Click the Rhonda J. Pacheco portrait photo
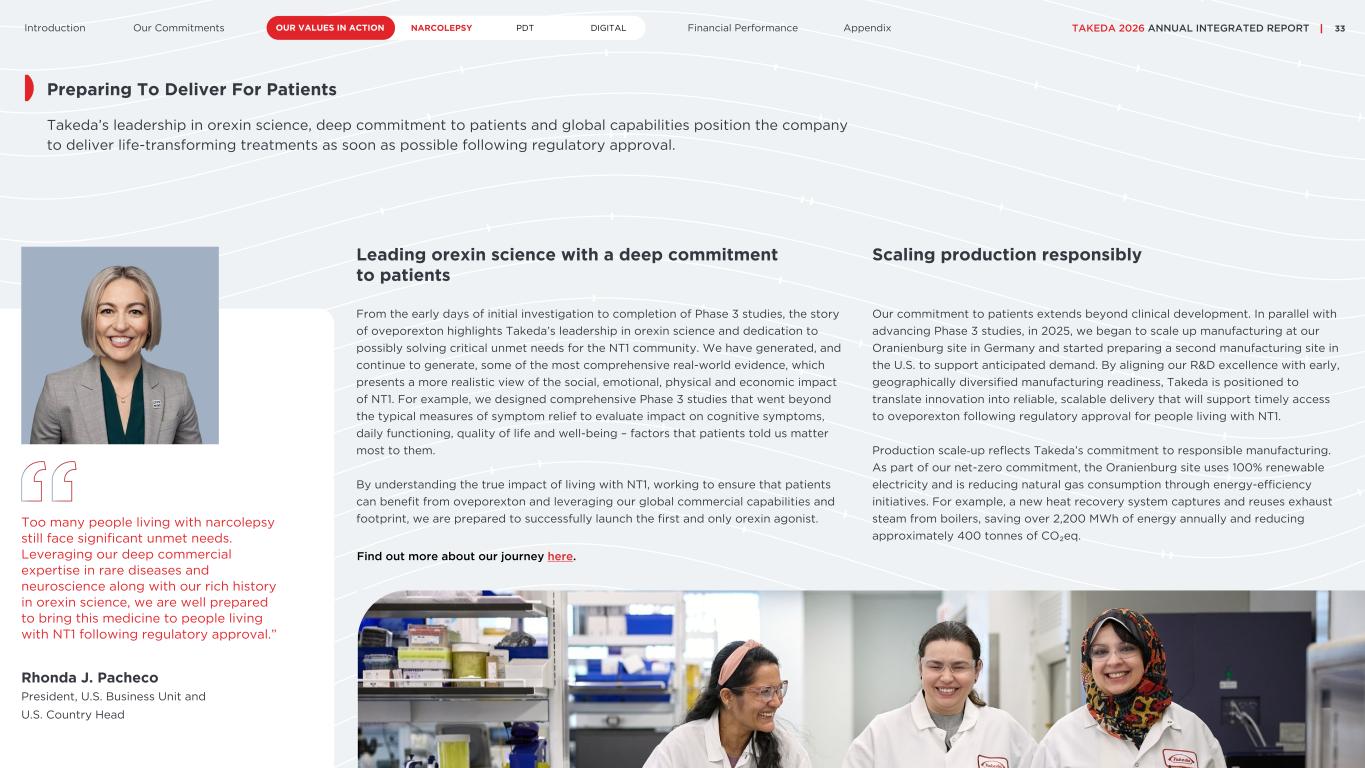This screenshot has height=768, width=1365. click(x=120, y=345)
